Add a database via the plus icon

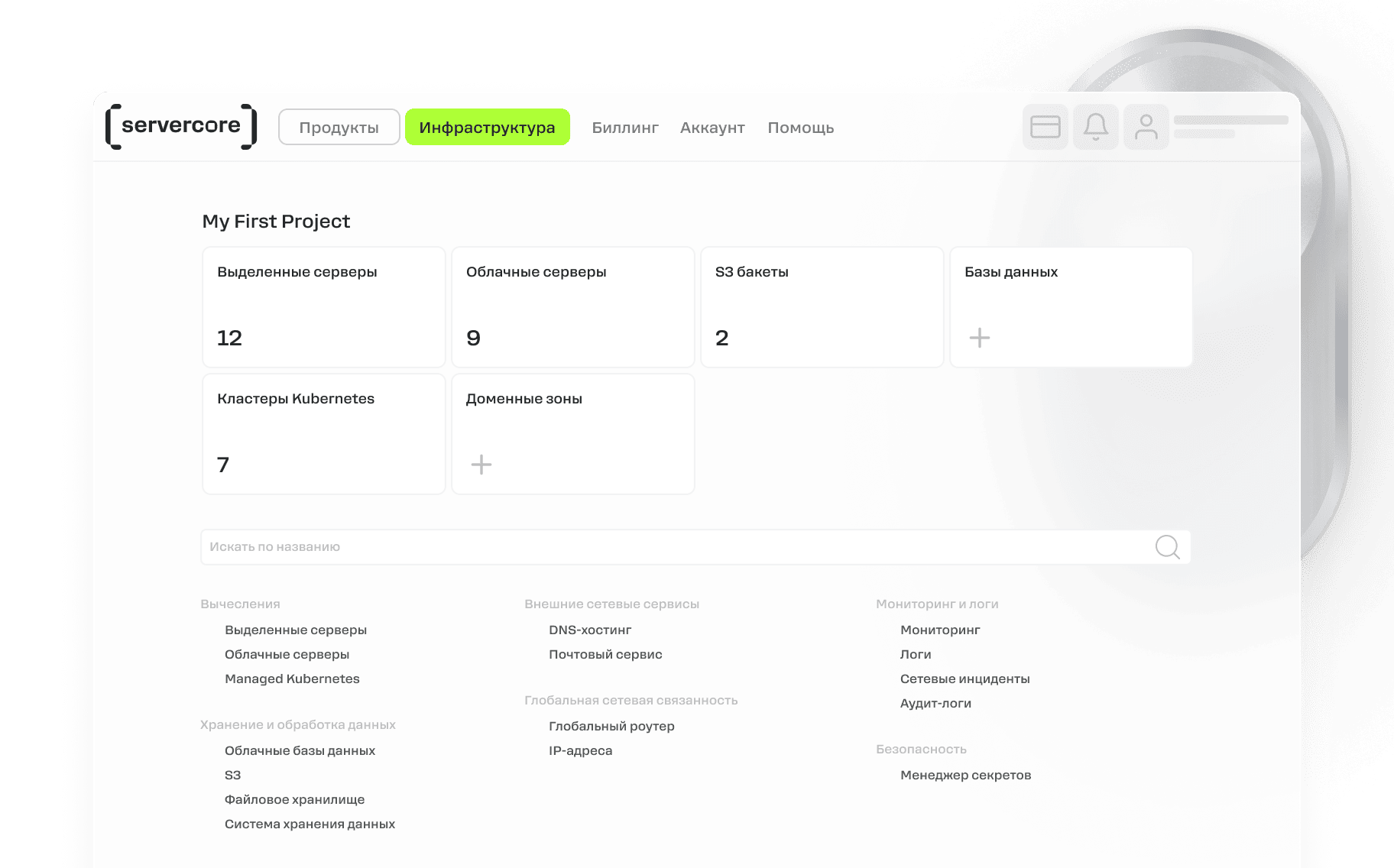(x=979, y=337)
